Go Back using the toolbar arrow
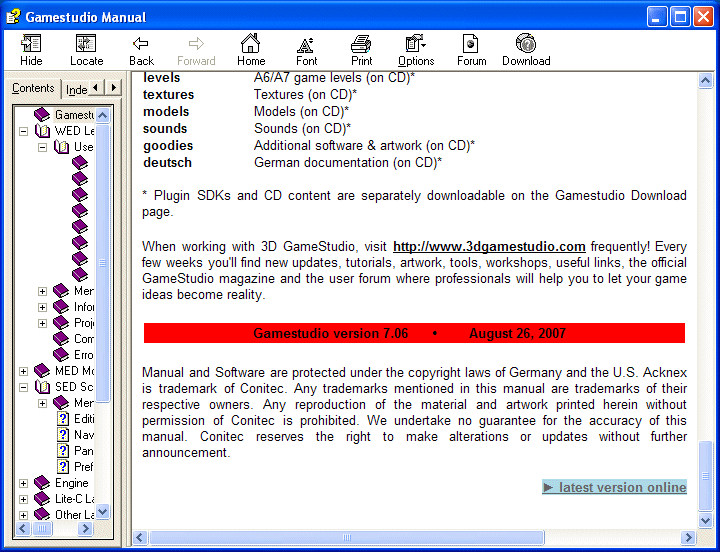The height and width of the screenshot is (552, 720). click(141, 50)
